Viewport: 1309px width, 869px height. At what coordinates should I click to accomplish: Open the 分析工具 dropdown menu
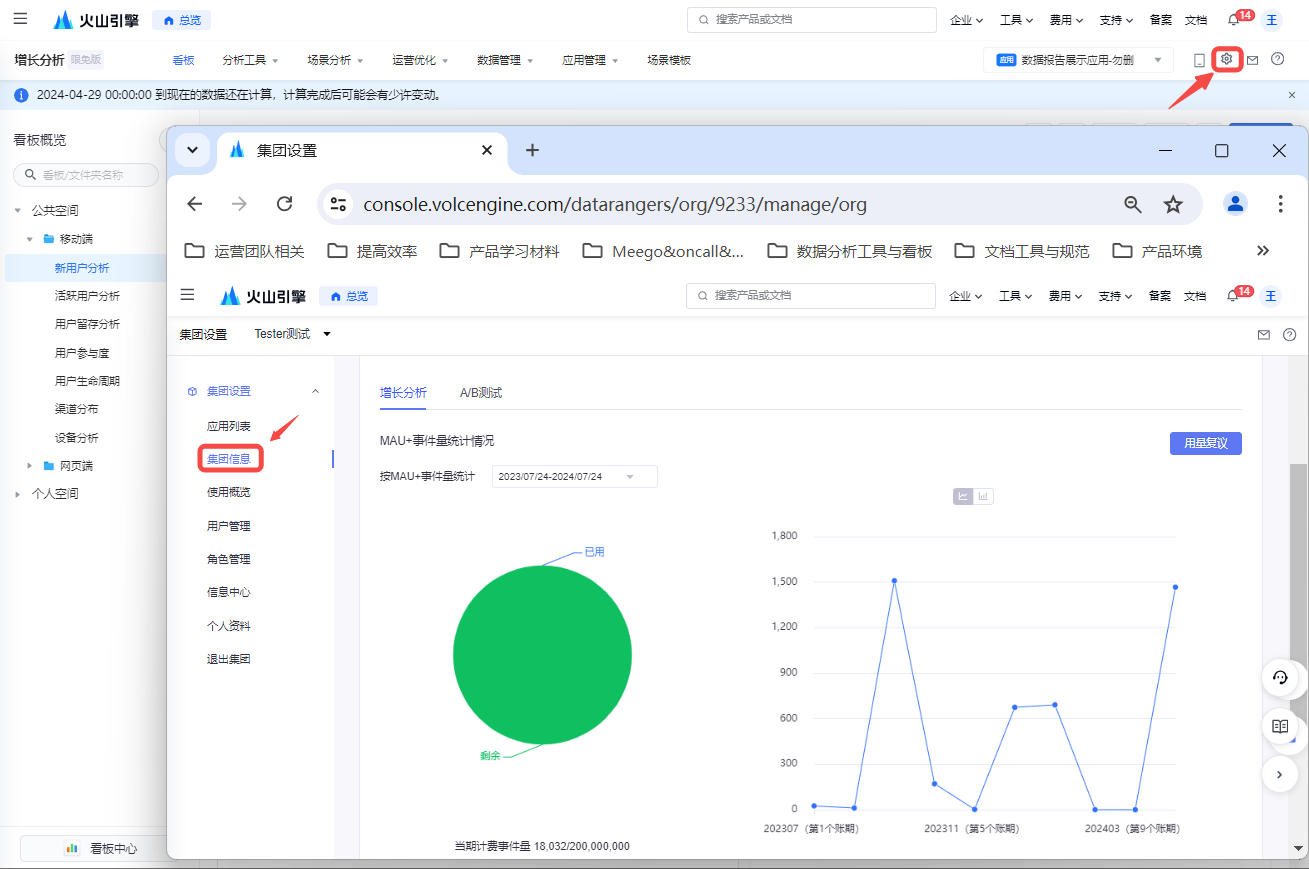click(250, 60)
